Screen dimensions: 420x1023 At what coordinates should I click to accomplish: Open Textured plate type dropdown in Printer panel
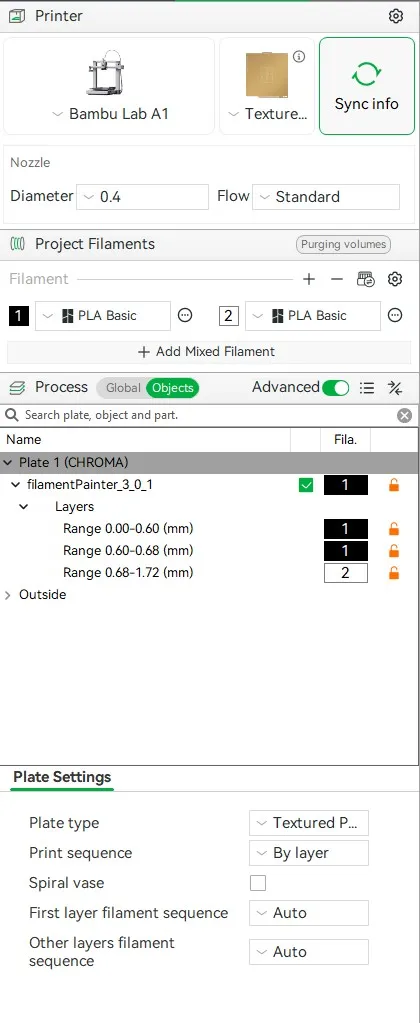(x=267, y=114)
